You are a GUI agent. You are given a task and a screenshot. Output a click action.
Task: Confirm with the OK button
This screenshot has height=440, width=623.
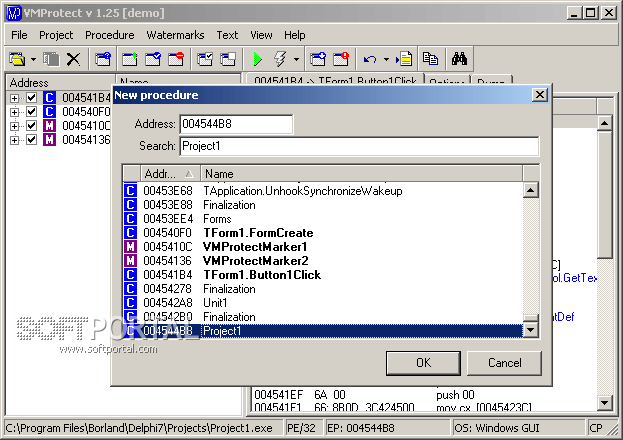click(x=423, y=363)
